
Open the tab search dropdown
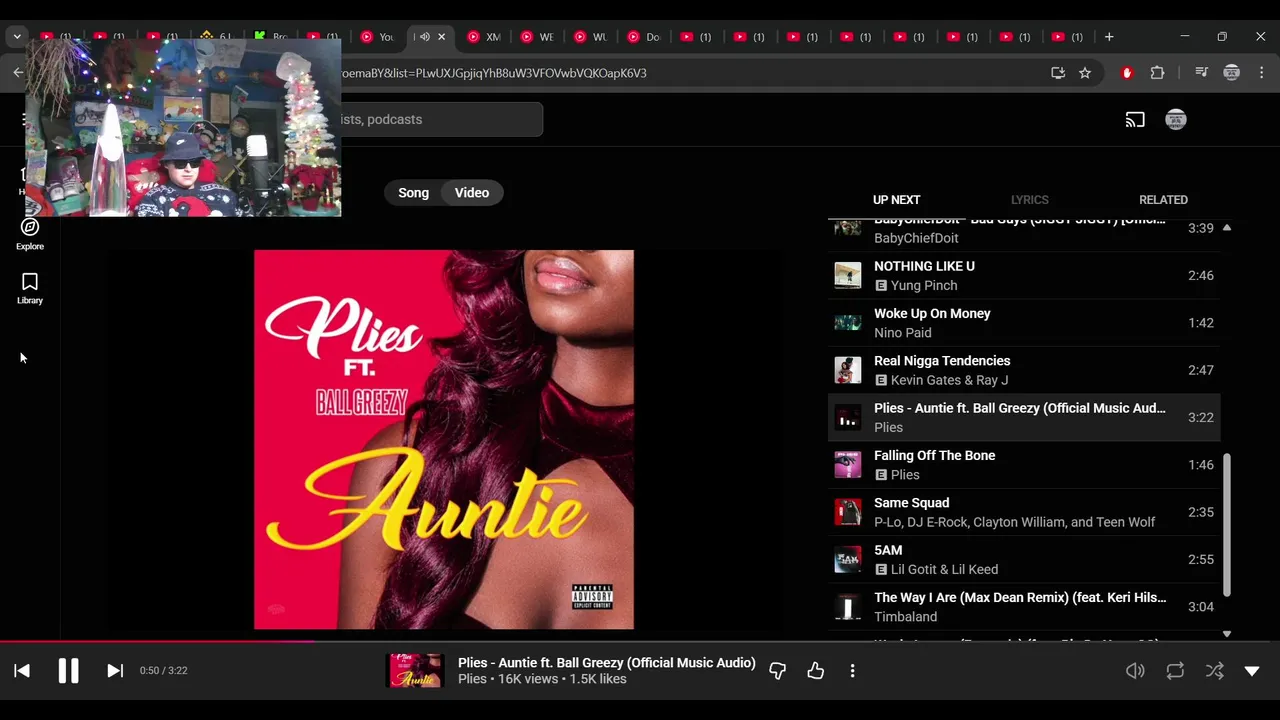pos(17,37)
